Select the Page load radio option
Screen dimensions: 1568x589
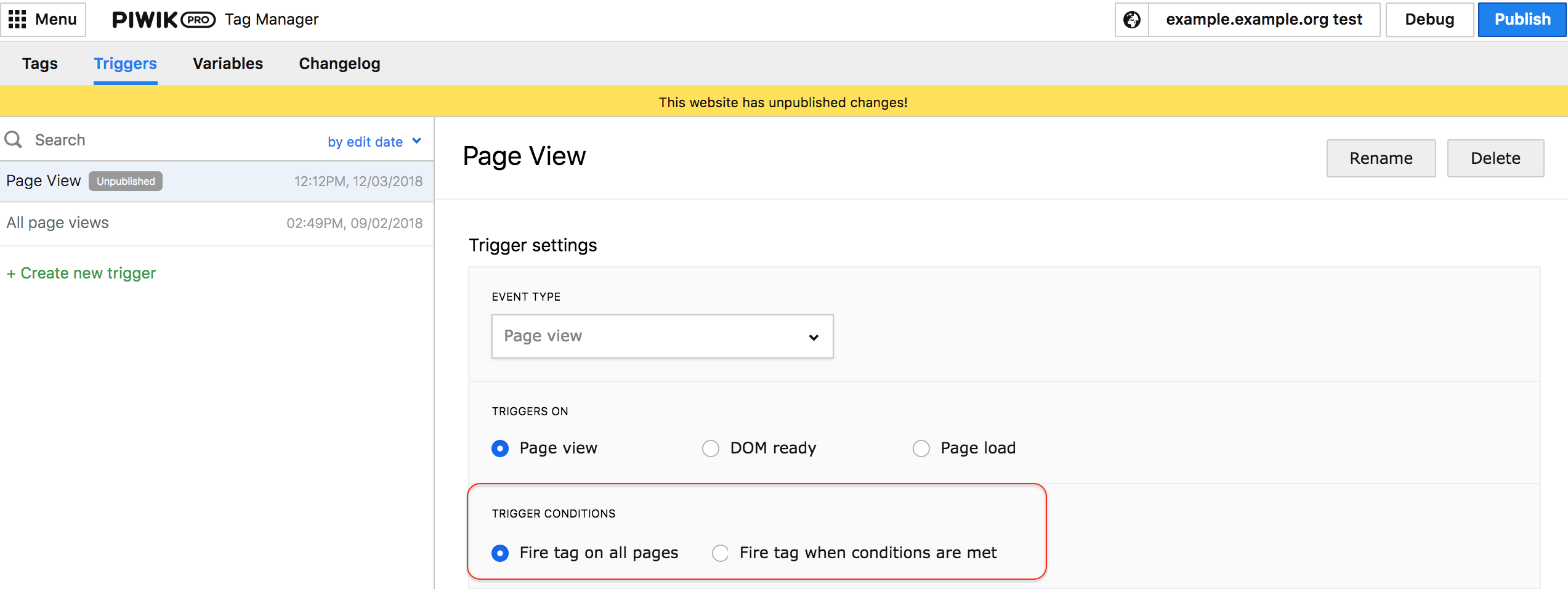[921, 449]
